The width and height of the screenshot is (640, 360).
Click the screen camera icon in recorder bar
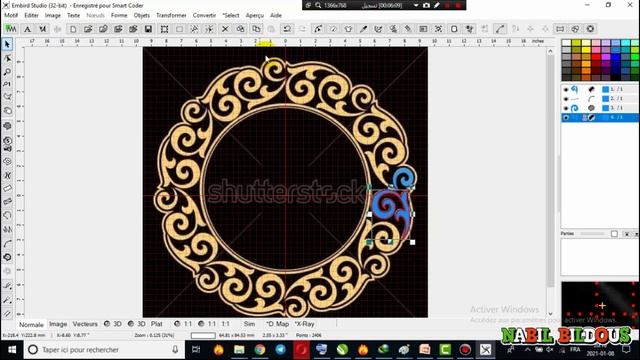426,5
